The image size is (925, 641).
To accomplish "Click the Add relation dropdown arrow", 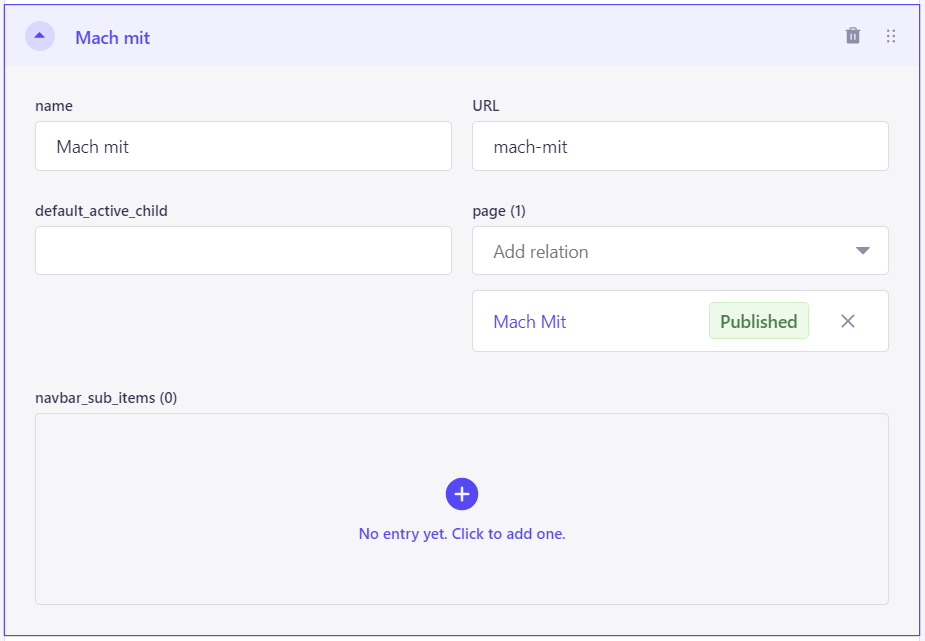I will tap(862, 251).
